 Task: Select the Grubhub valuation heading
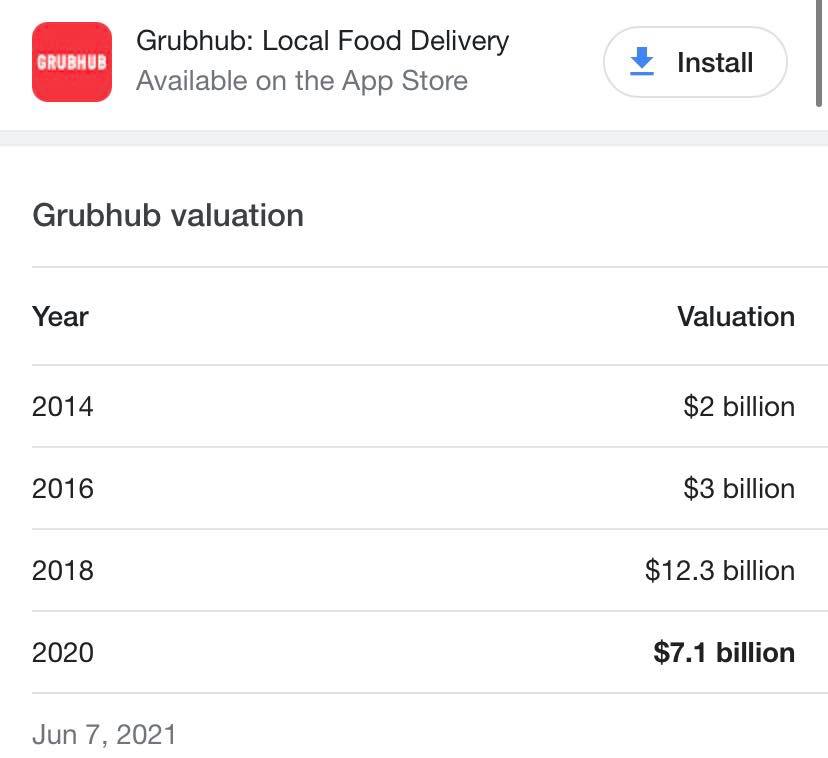click(x=168, y=215)
